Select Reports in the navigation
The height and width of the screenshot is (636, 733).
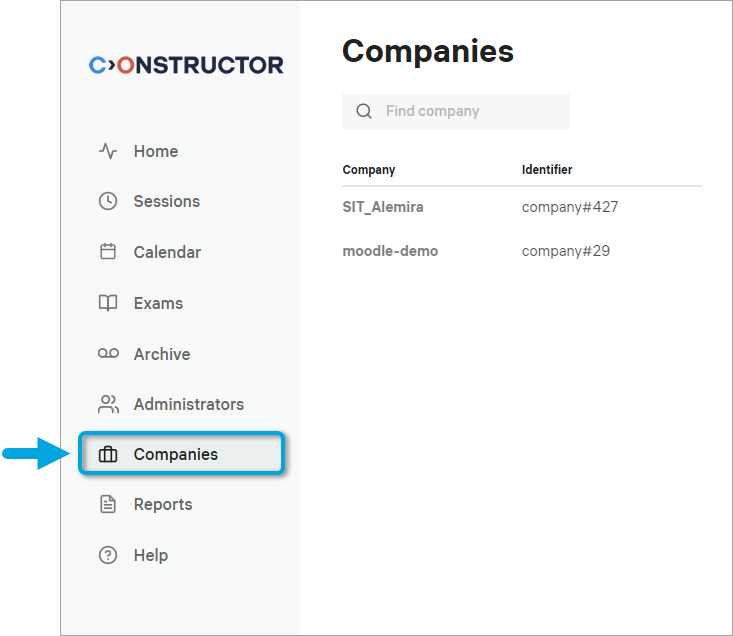(162, 504)
